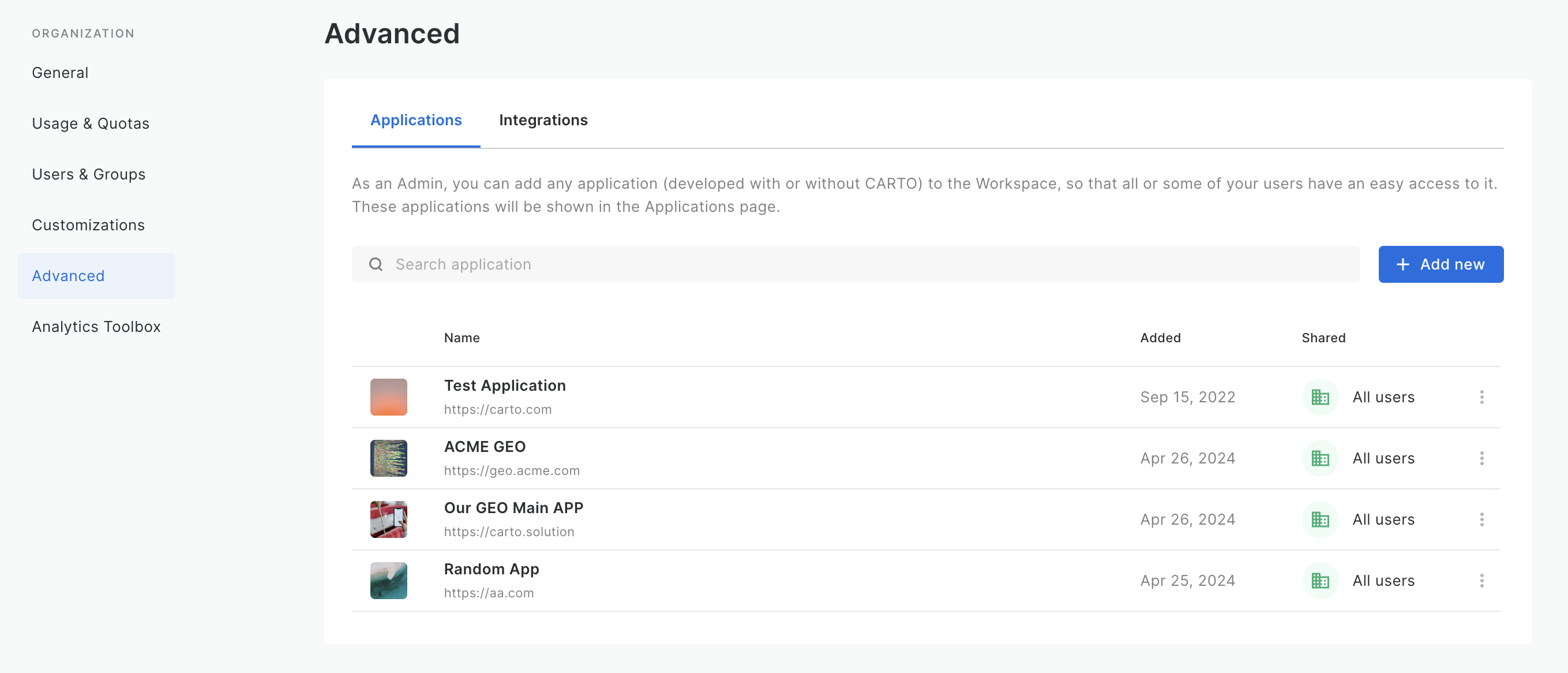Click the ACME GEO app thumbnail
1568x673 pixels.
point(388,458)
